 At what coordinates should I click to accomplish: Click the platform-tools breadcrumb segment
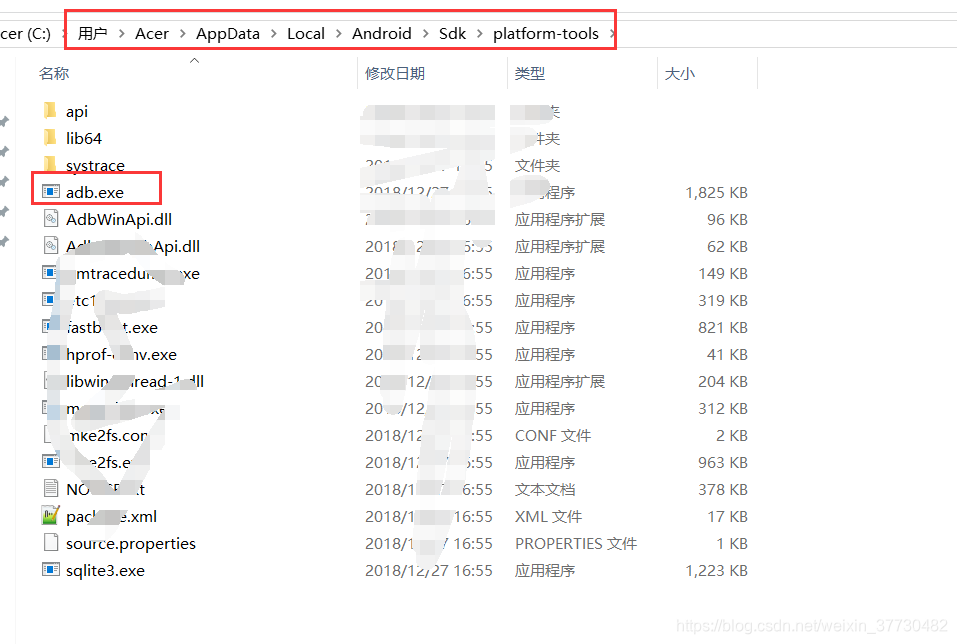(546, 34)
